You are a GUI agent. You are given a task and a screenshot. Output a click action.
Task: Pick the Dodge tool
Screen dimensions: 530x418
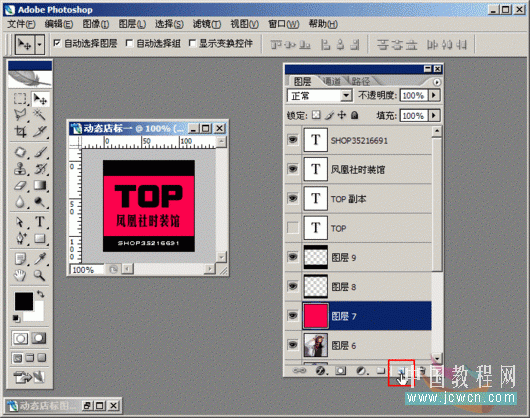click(x=40, y=202)
